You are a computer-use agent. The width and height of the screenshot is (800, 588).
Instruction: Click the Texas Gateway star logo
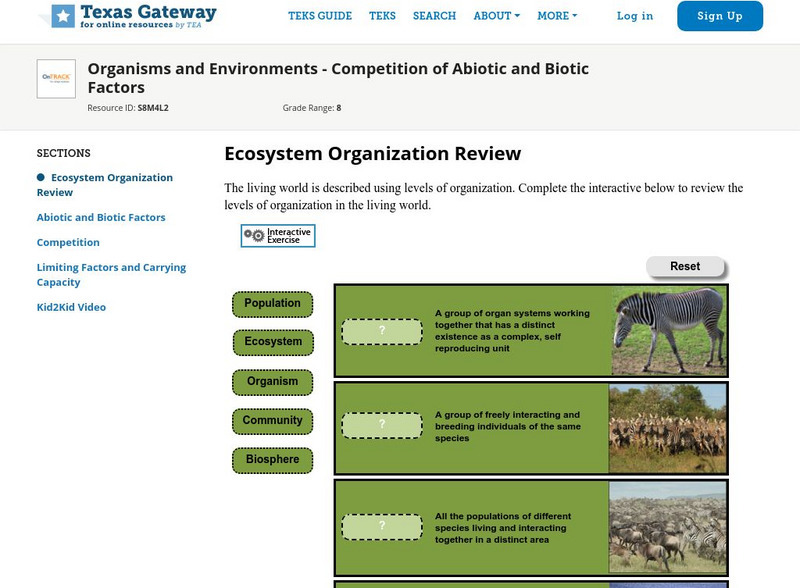coord(62,15)
